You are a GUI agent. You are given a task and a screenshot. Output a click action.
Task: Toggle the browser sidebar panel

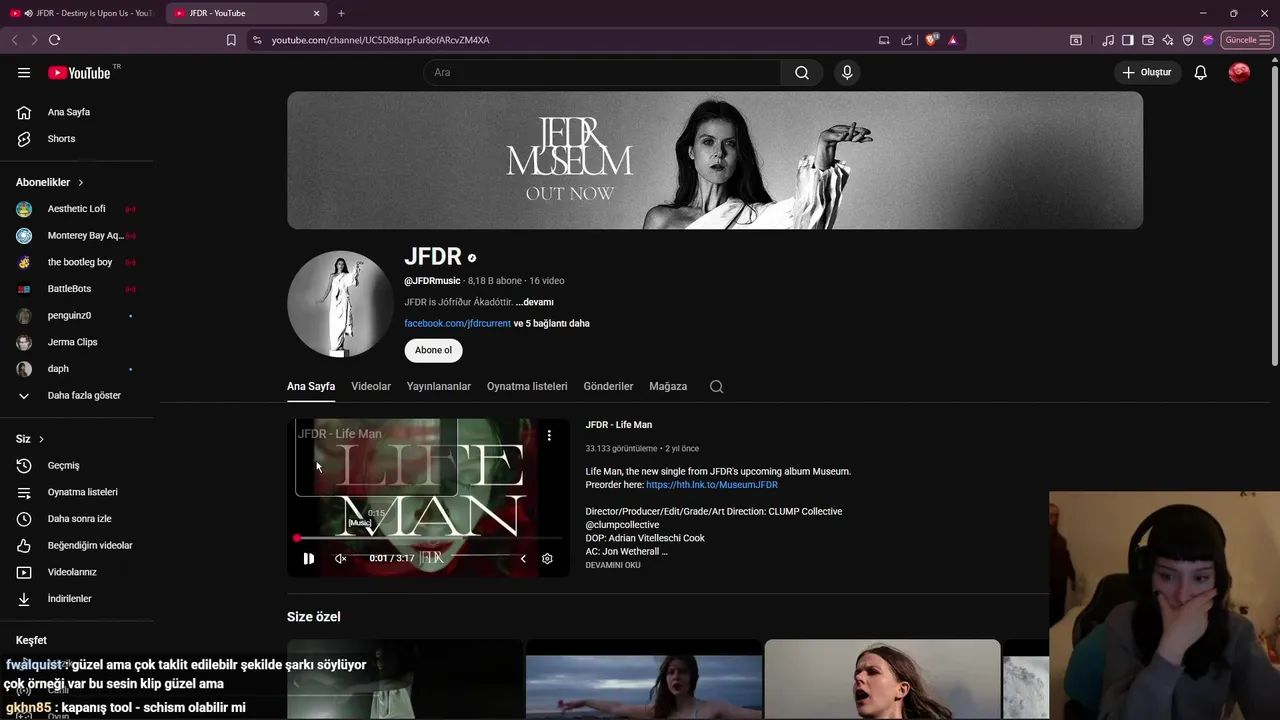tap(1128, 40)
